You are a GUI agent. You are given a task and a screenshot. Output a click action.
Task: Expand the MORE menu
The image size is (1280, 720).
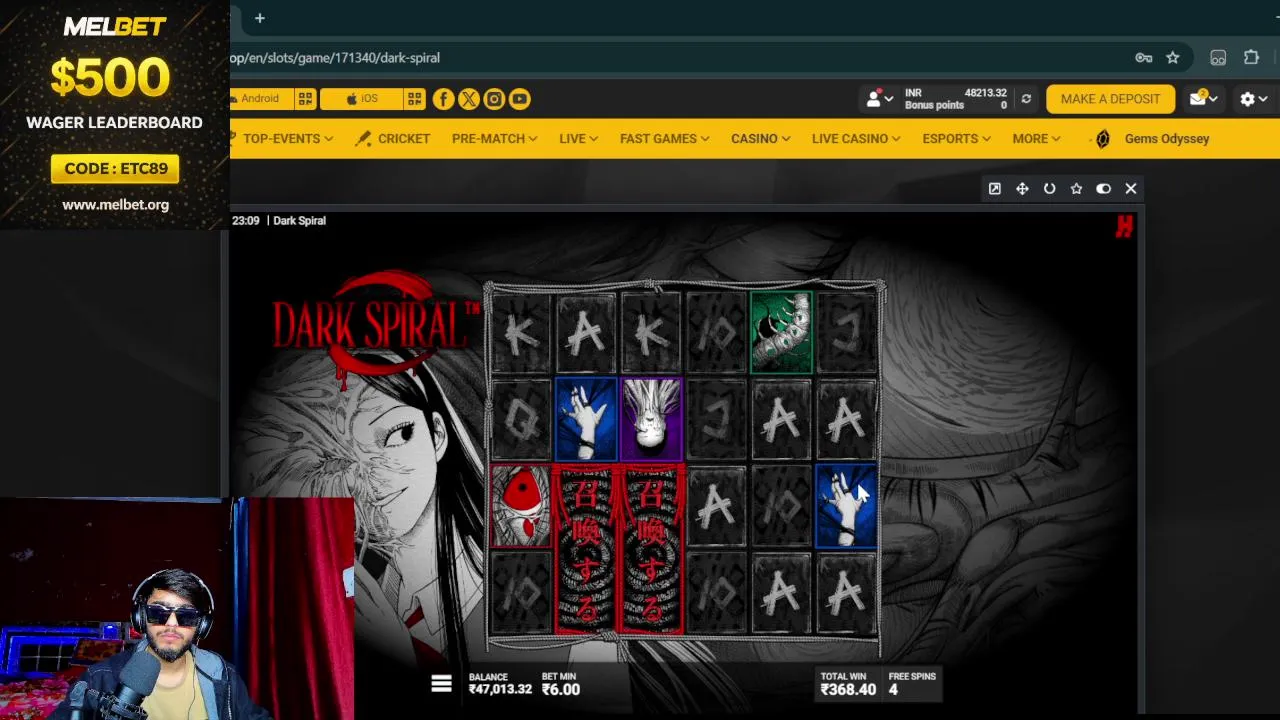[x=1036, y=139]
